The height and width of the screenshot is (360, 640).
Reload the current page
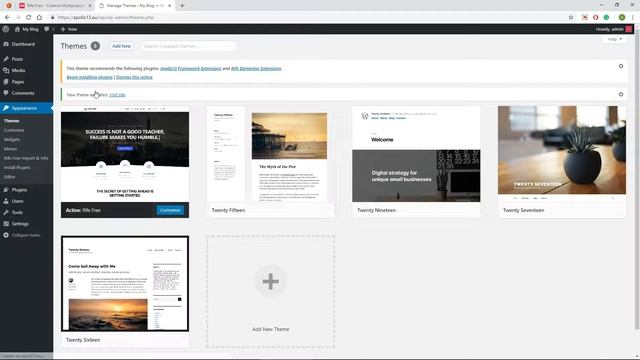point(29,18)
